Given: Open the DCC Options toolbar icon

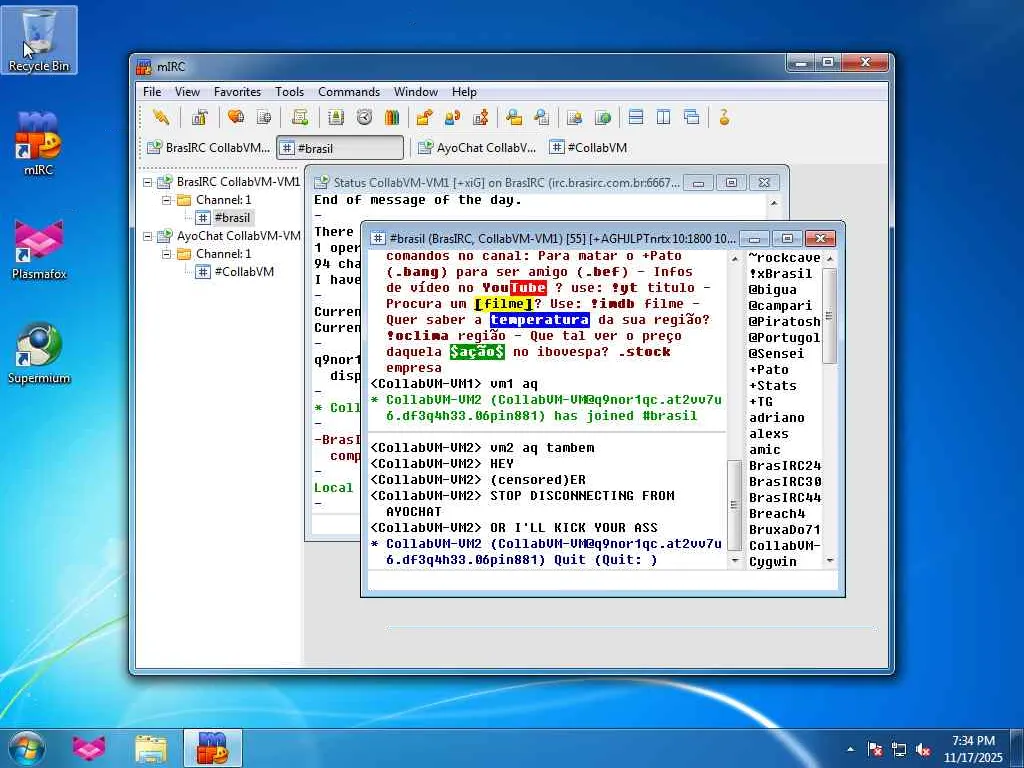Looking at the screenshot, I should pyautogui.click(x=481, y=118).
